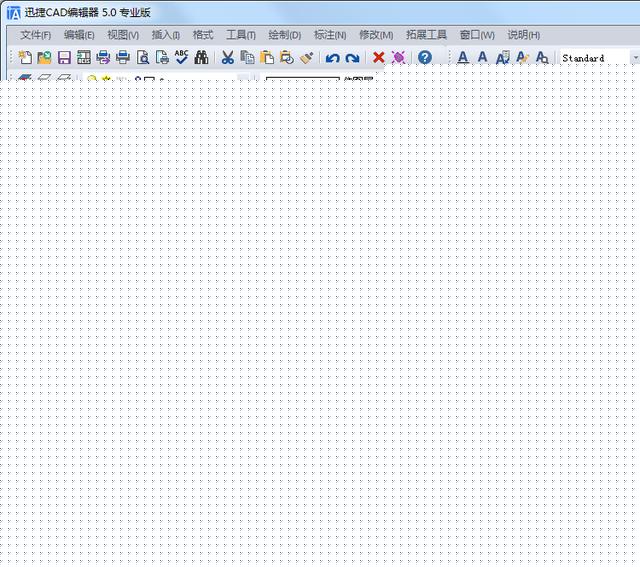Image resolution: width=640 pixels, height=567 pixels.
Task: Click the publish page icon before spell check
Action: (162, 57)
